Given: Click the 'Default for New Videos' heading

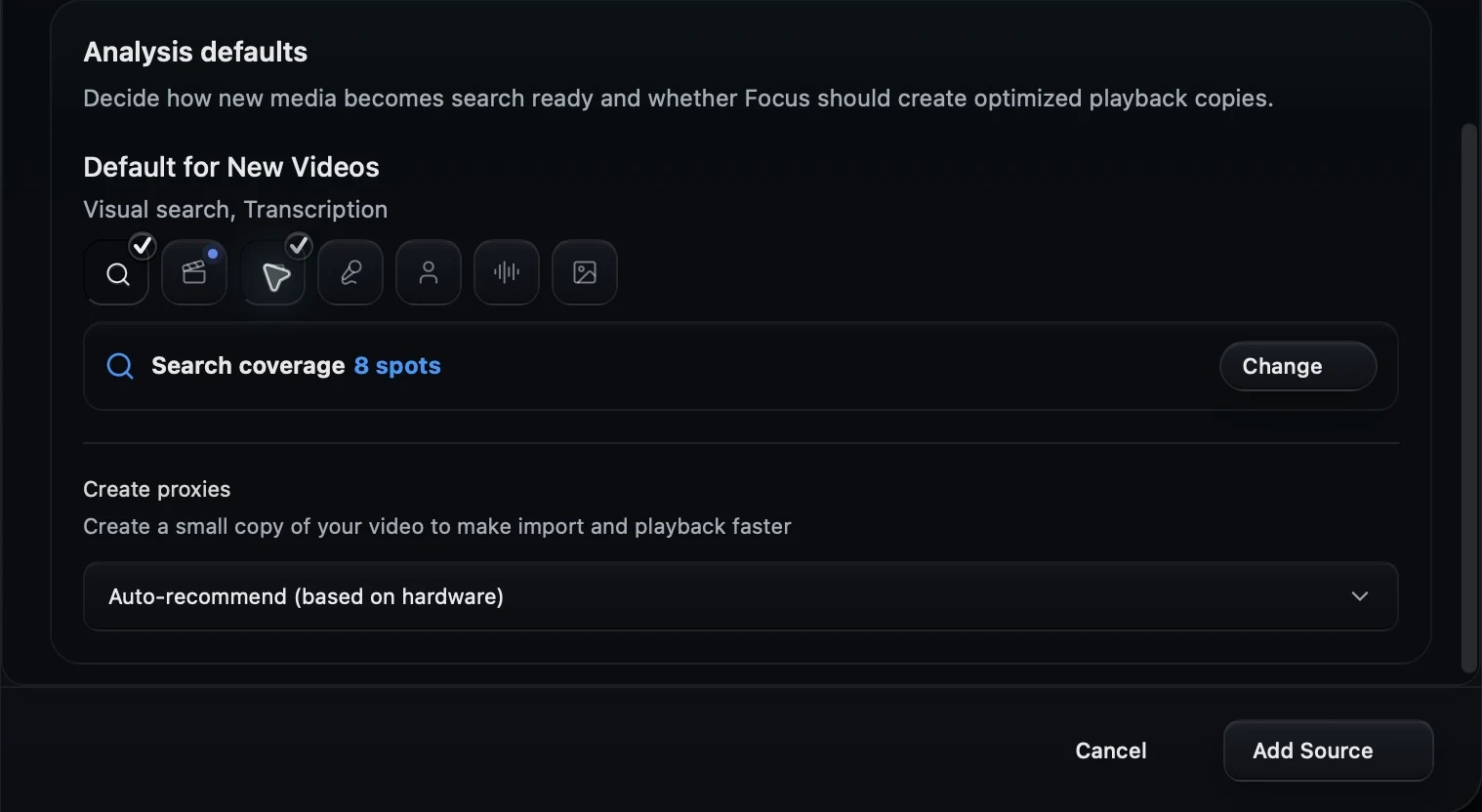Looking at the screenshot, I should point(231,167).
